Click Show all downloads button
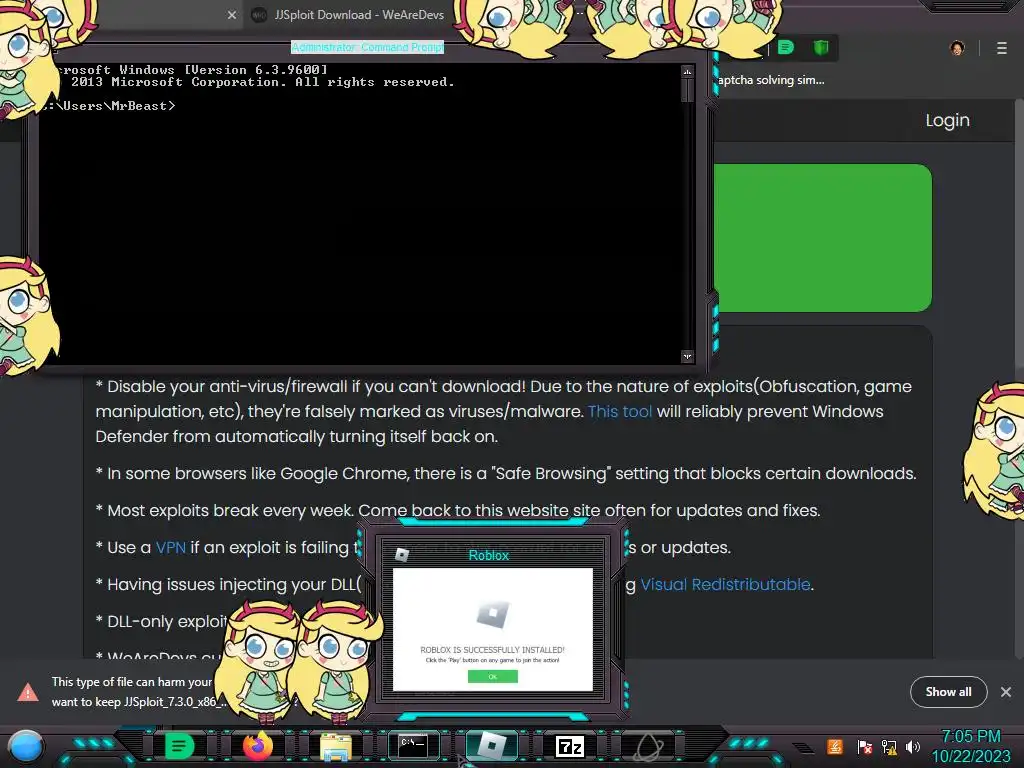Viewport: 1024px width, 768px height. 948,692
